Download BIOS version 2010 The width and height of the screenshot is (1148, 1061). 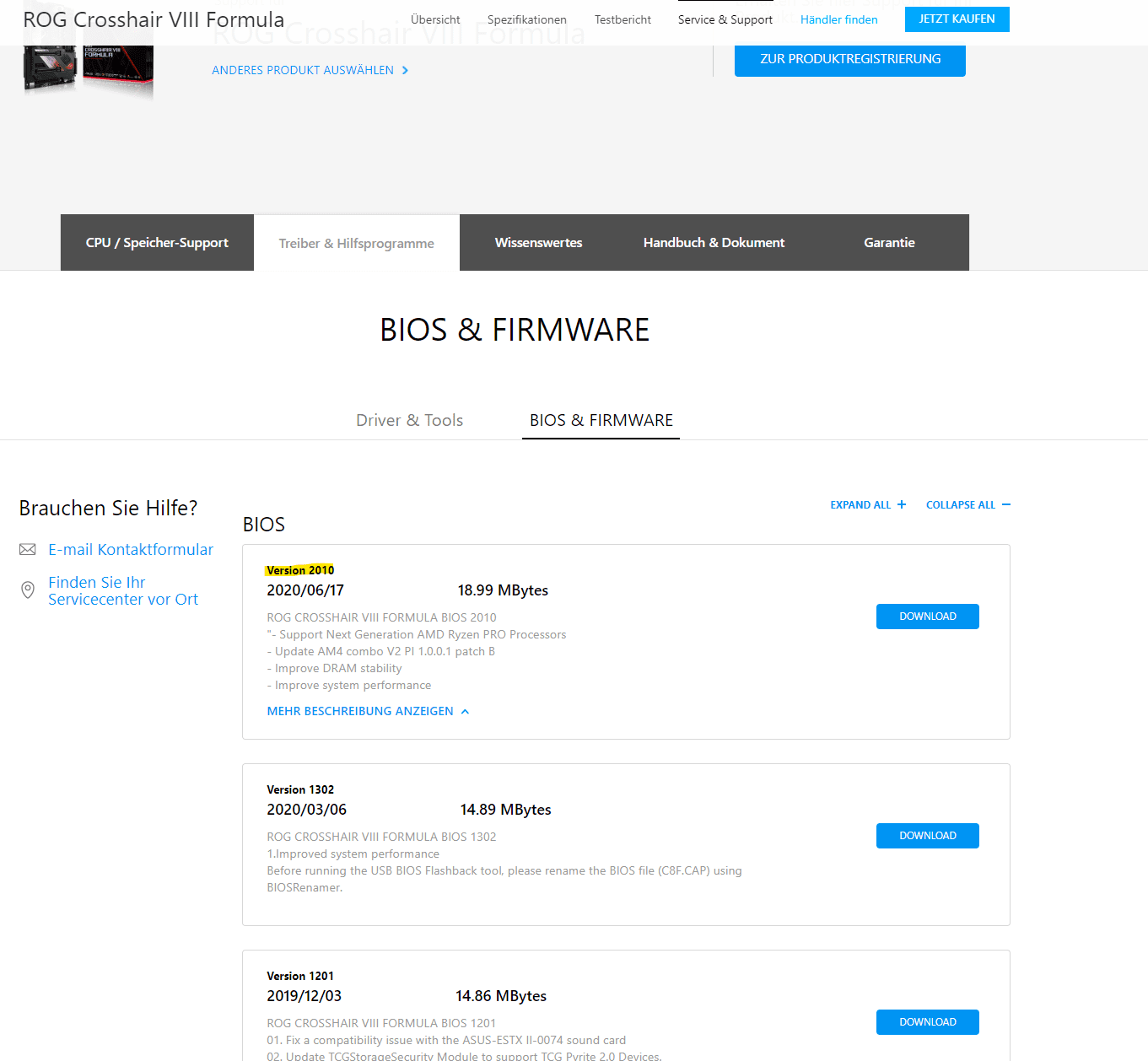(x=928, y=617)
